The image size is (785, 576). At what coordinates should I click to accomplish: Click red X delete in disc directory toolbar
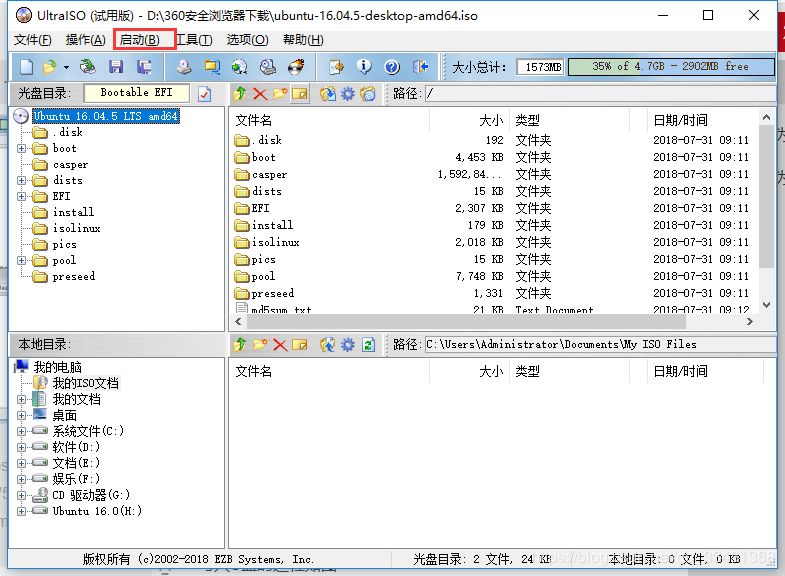(x=260, y=94)
